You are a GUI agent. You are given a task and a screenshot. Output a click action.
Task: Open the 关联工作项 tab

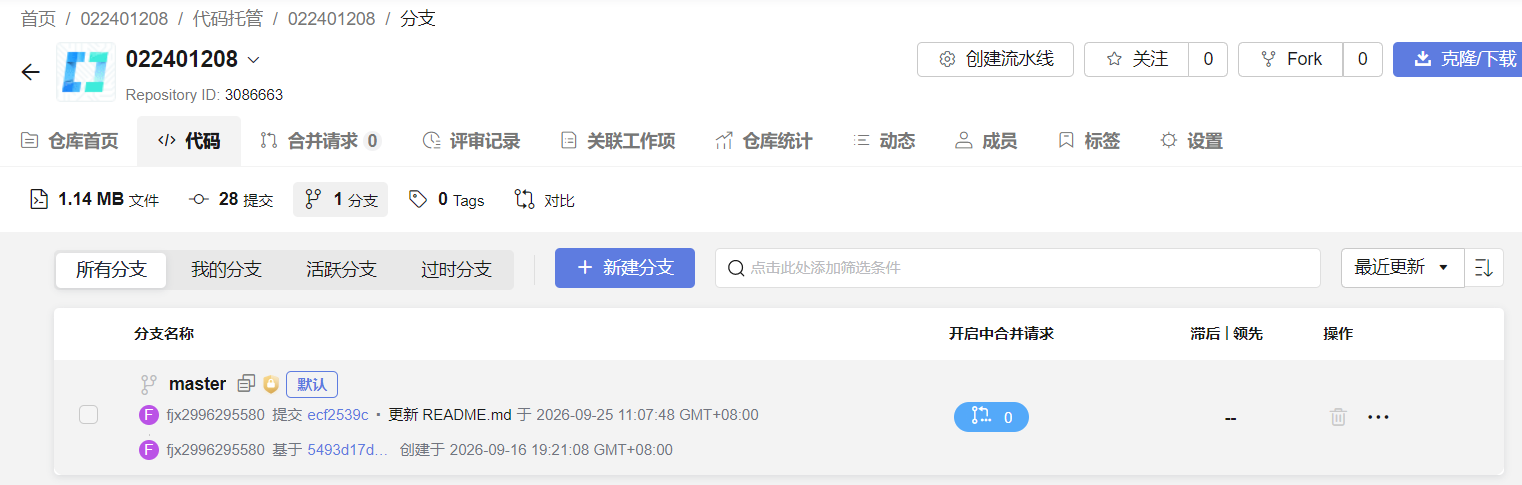(618, 141)
